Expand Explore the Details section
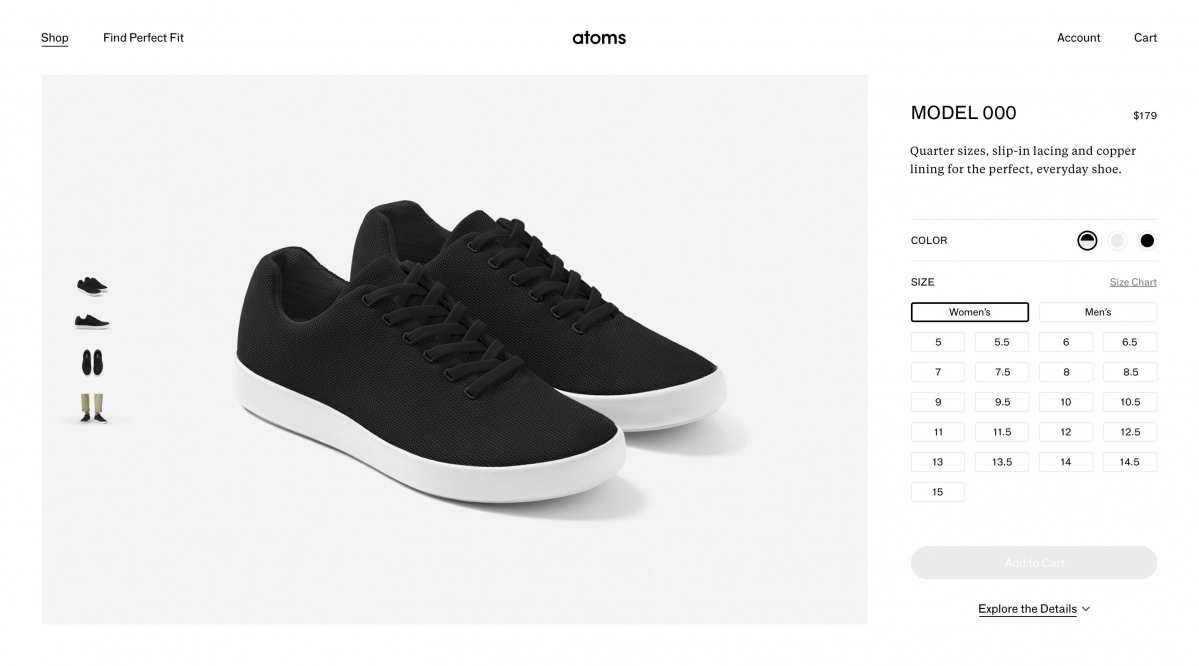 click(x=1027, y=609)
